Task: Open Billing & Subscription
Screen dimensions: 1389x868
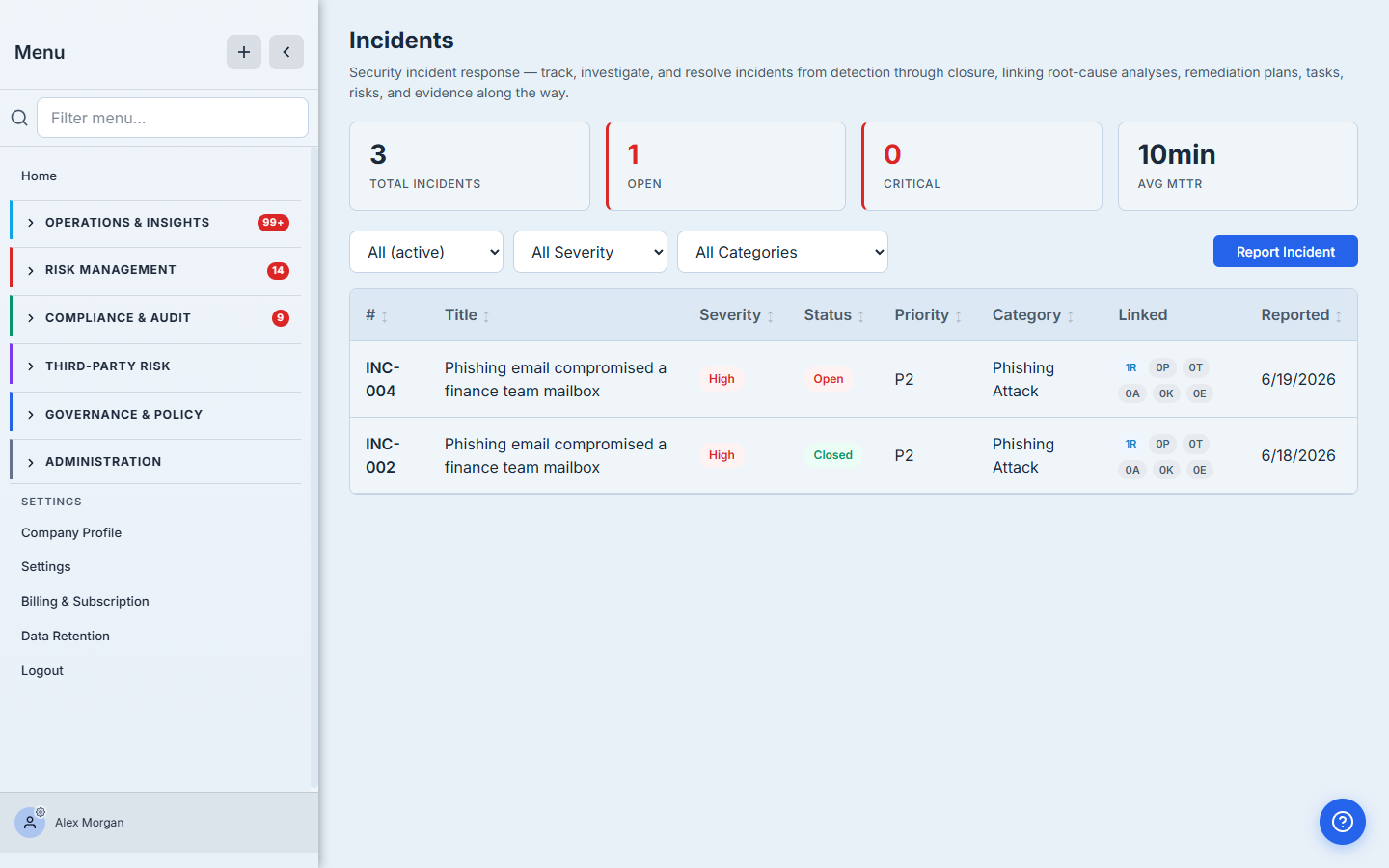Action: pos(85,601)
